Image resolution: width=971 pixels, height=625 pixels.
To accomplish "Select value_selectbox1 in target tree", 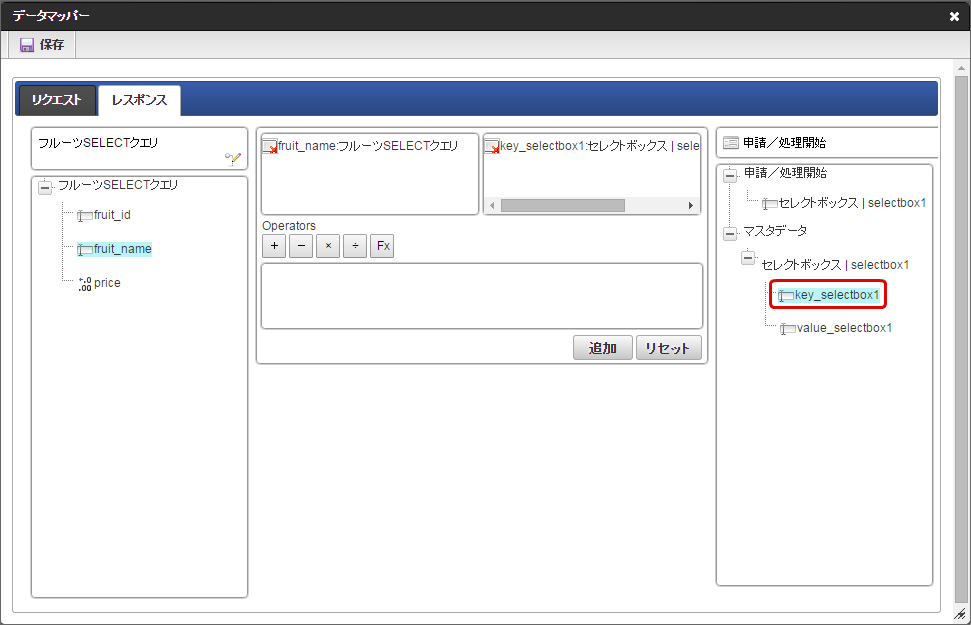I will 844,328.
